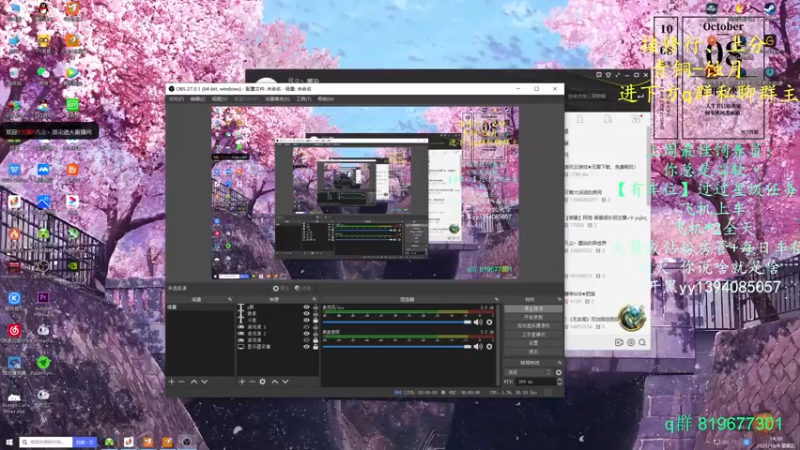Viewport: 800px width, 450px height.
Task: Move the scene down with the arrow icon
Action: [x=204, y=381]
